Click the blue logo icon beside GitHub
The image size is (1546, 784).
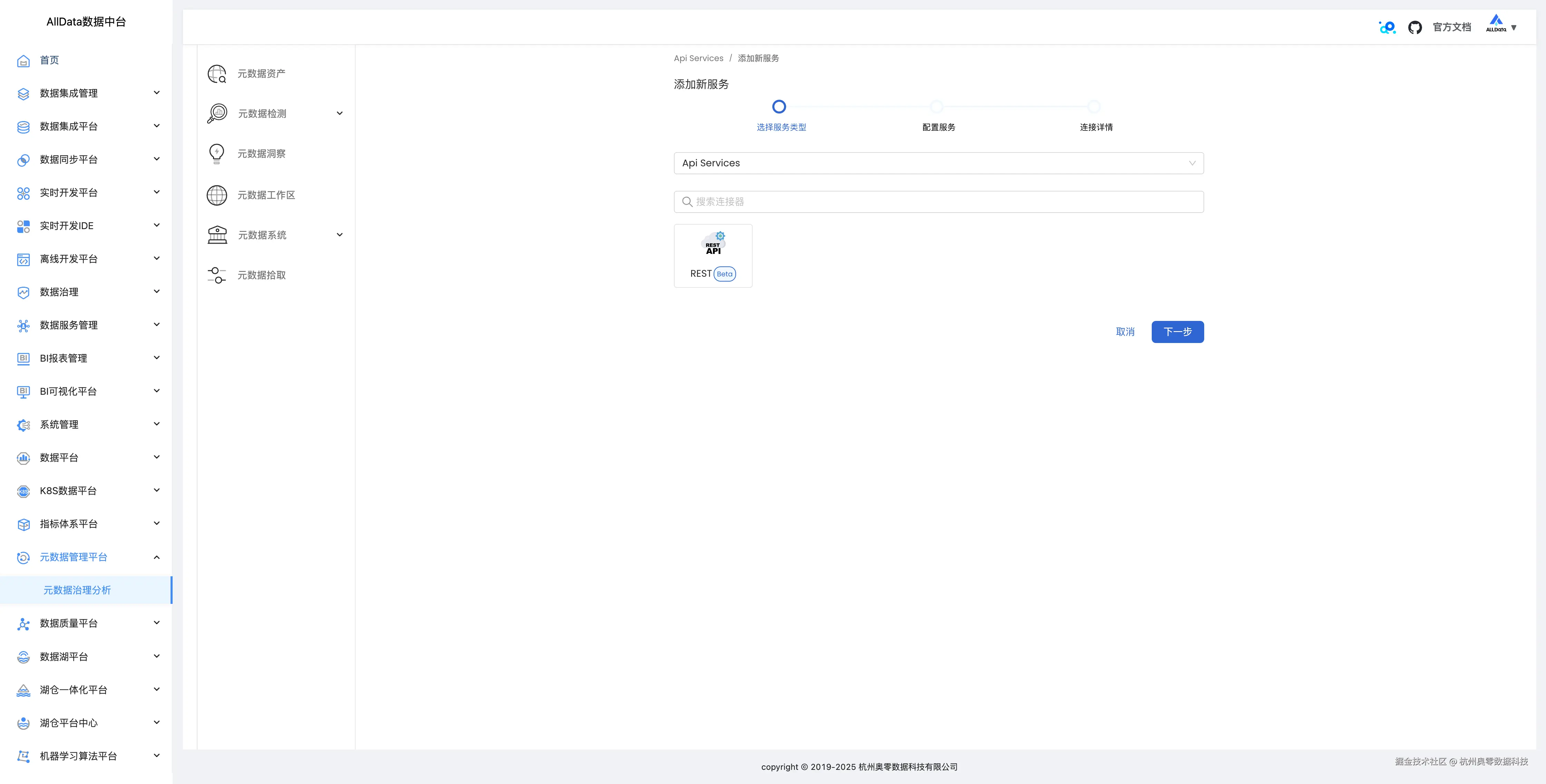click(1387, 28)
